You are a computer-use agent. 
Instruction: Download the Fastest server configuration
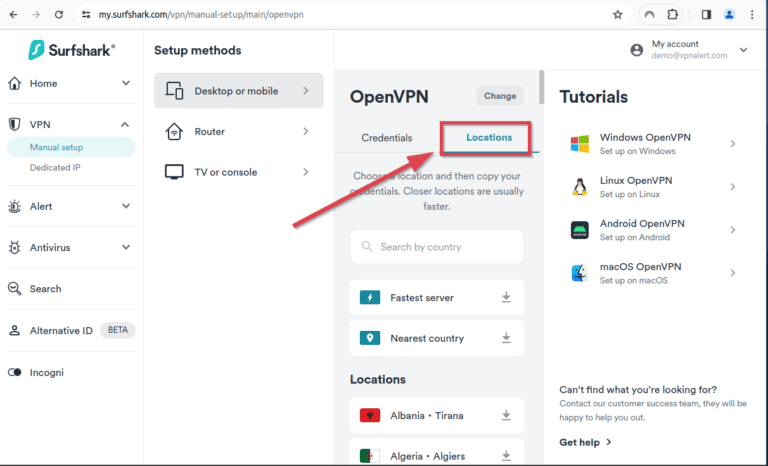[506, 297]
